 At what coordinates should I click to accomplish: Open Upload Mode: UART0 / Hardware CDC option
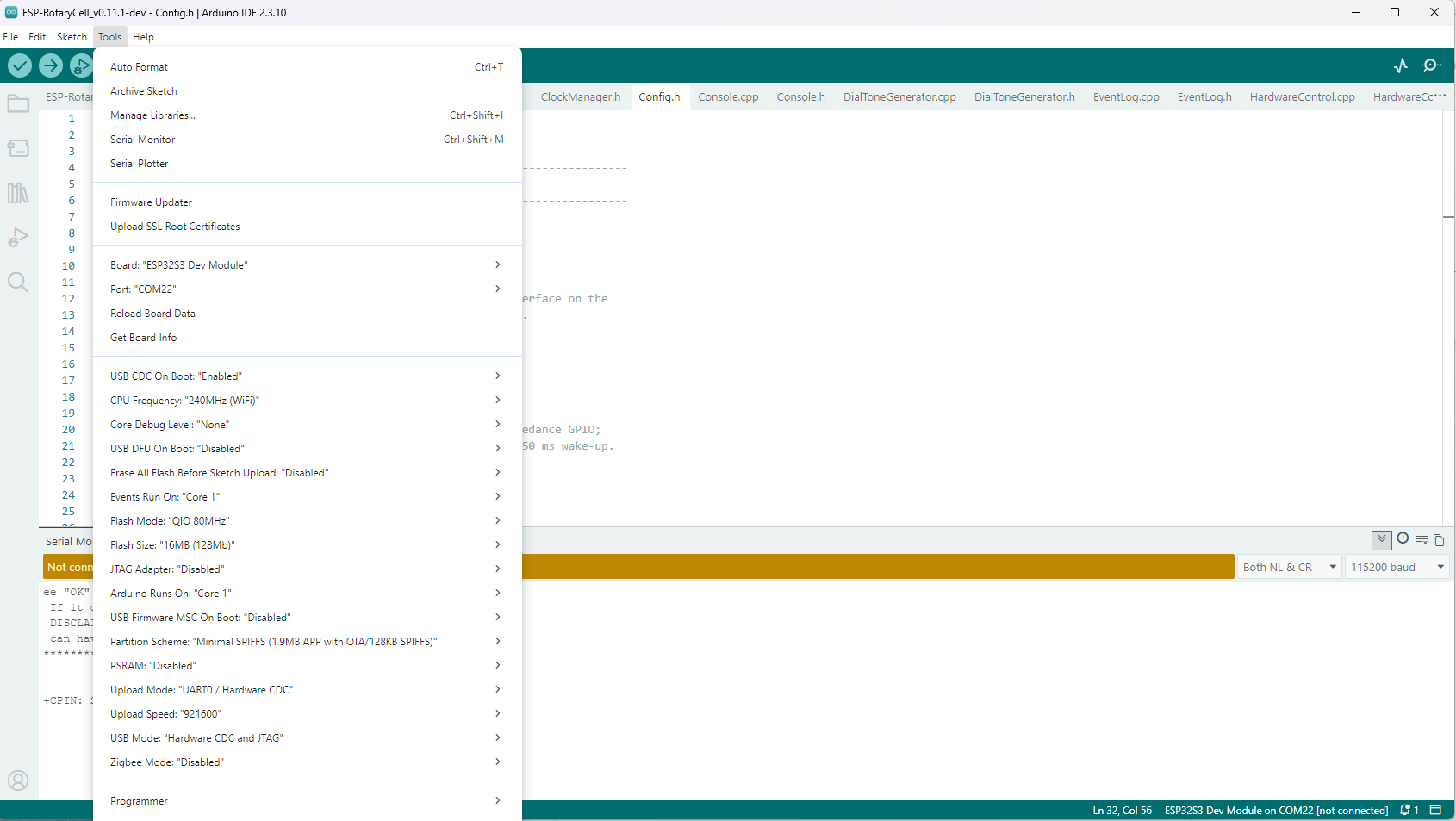[307, 690]
